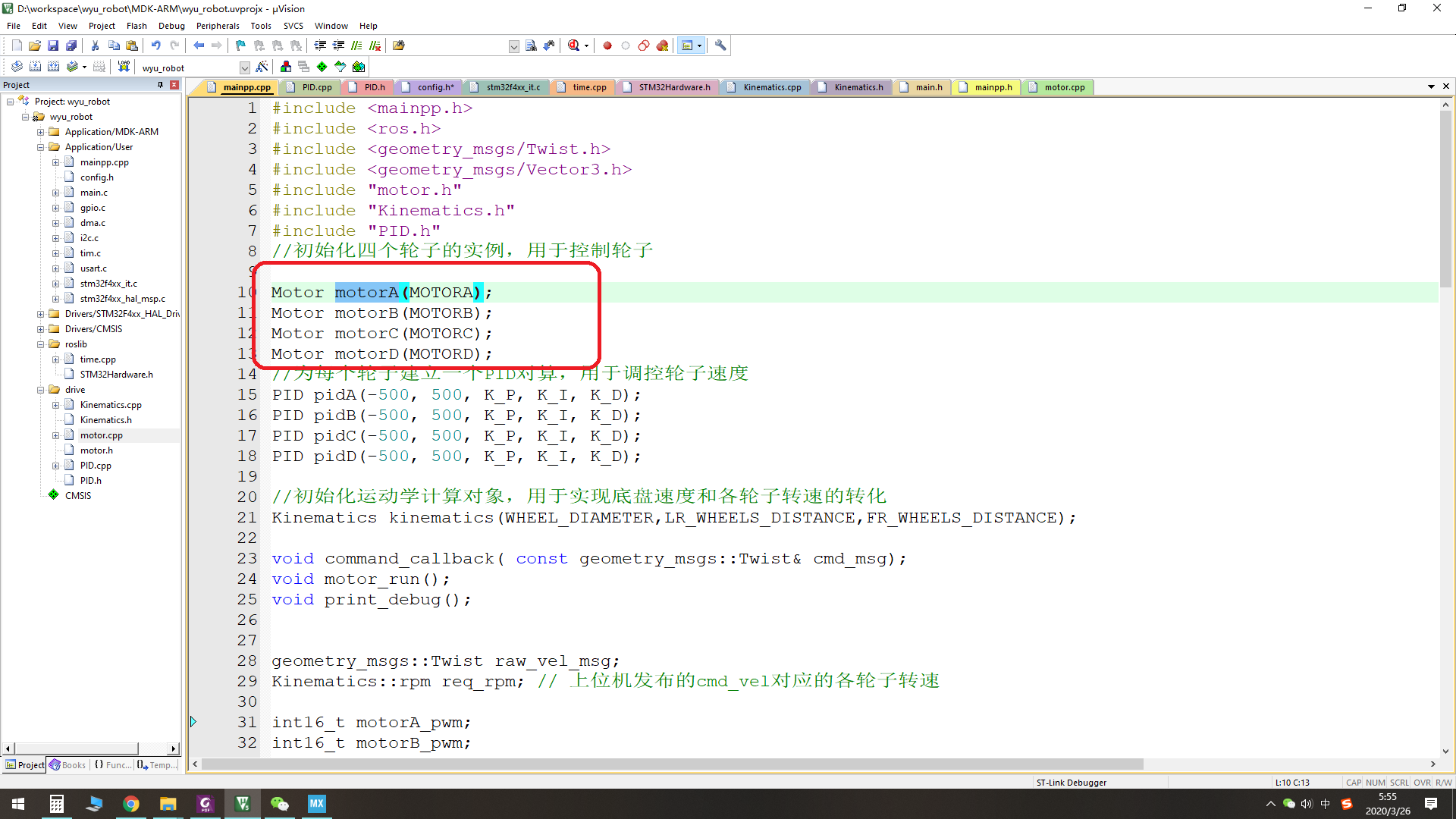Image resolution: width=1456 pixels, height=819 pixels.
Task: Switch to the Kinematics.cpp editor tab
Action: point(771,87)
